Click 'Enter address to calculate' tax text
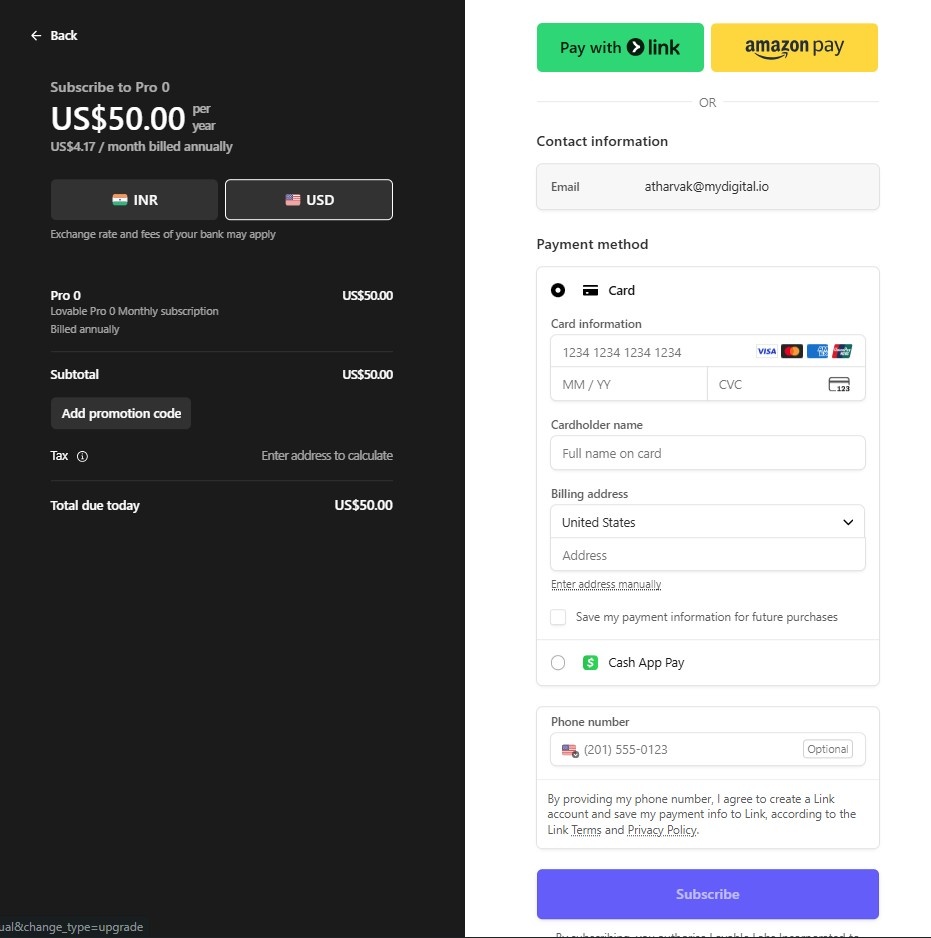Image resolution: width=931 pixels, height=938 pixels. pyautogui.click(x=327, y=456)
